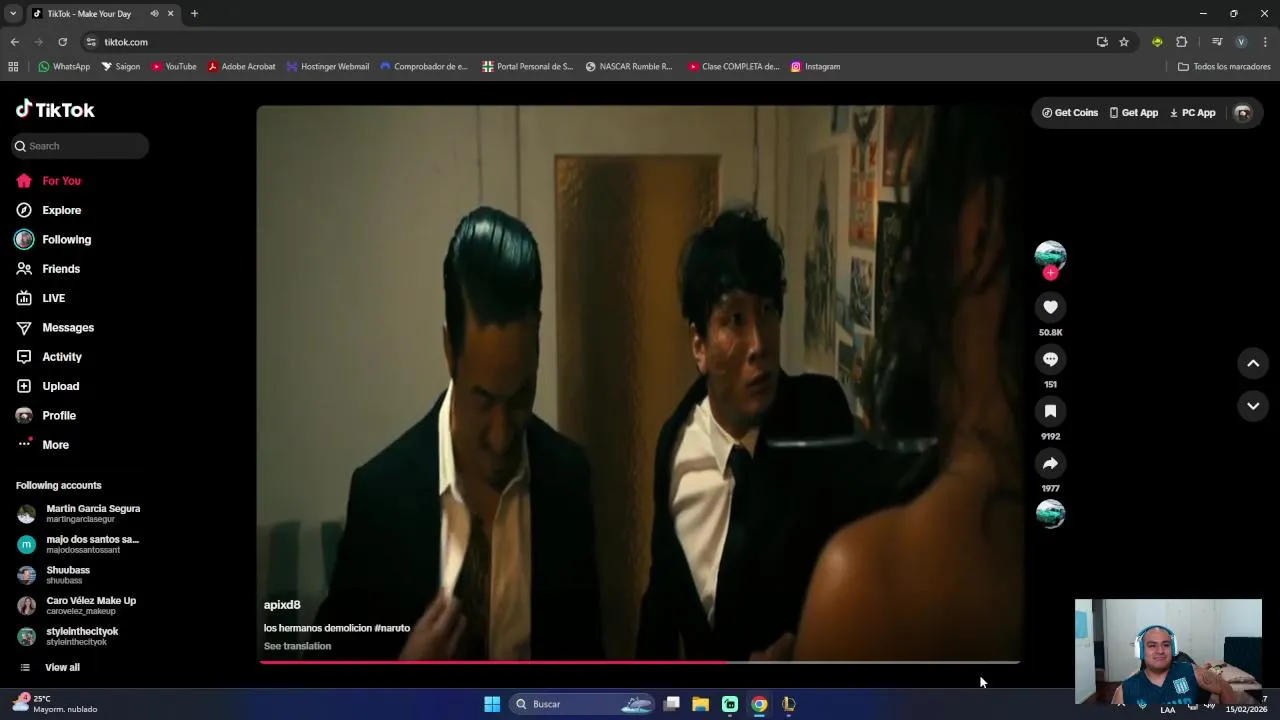
Task: Click the TikTok search field
Action: (x=80, y=146)
